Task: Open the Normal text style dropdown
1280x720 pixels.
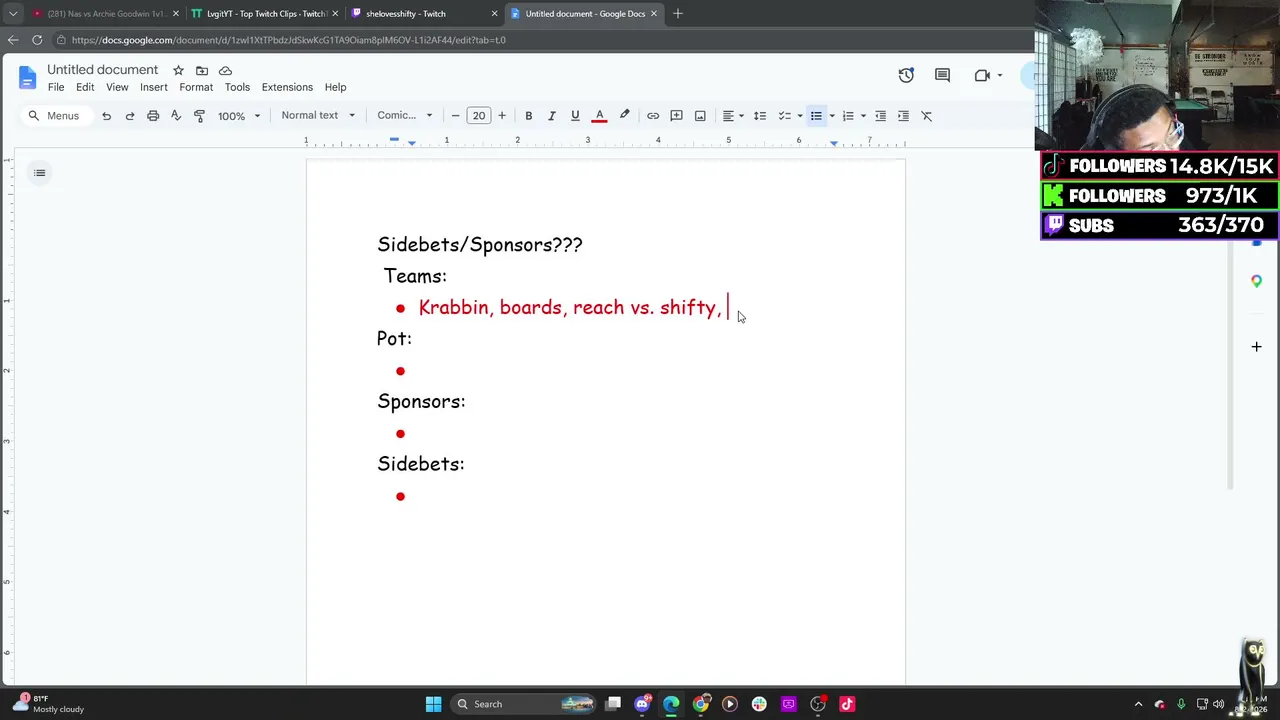Action: (318, 116)
